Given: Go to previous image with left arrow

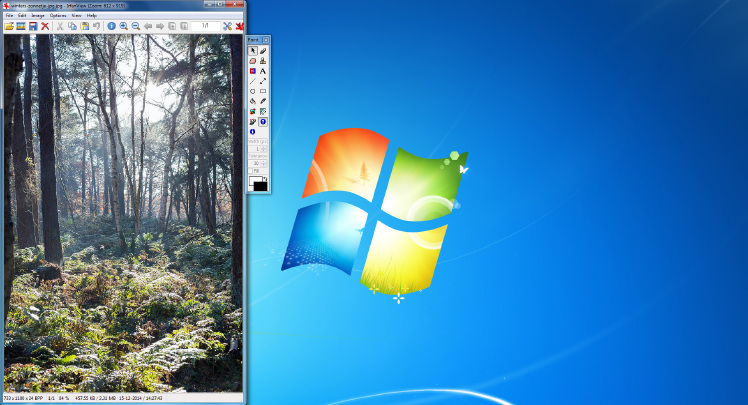Looking at the screenshot, I should [x=148, y=26].
